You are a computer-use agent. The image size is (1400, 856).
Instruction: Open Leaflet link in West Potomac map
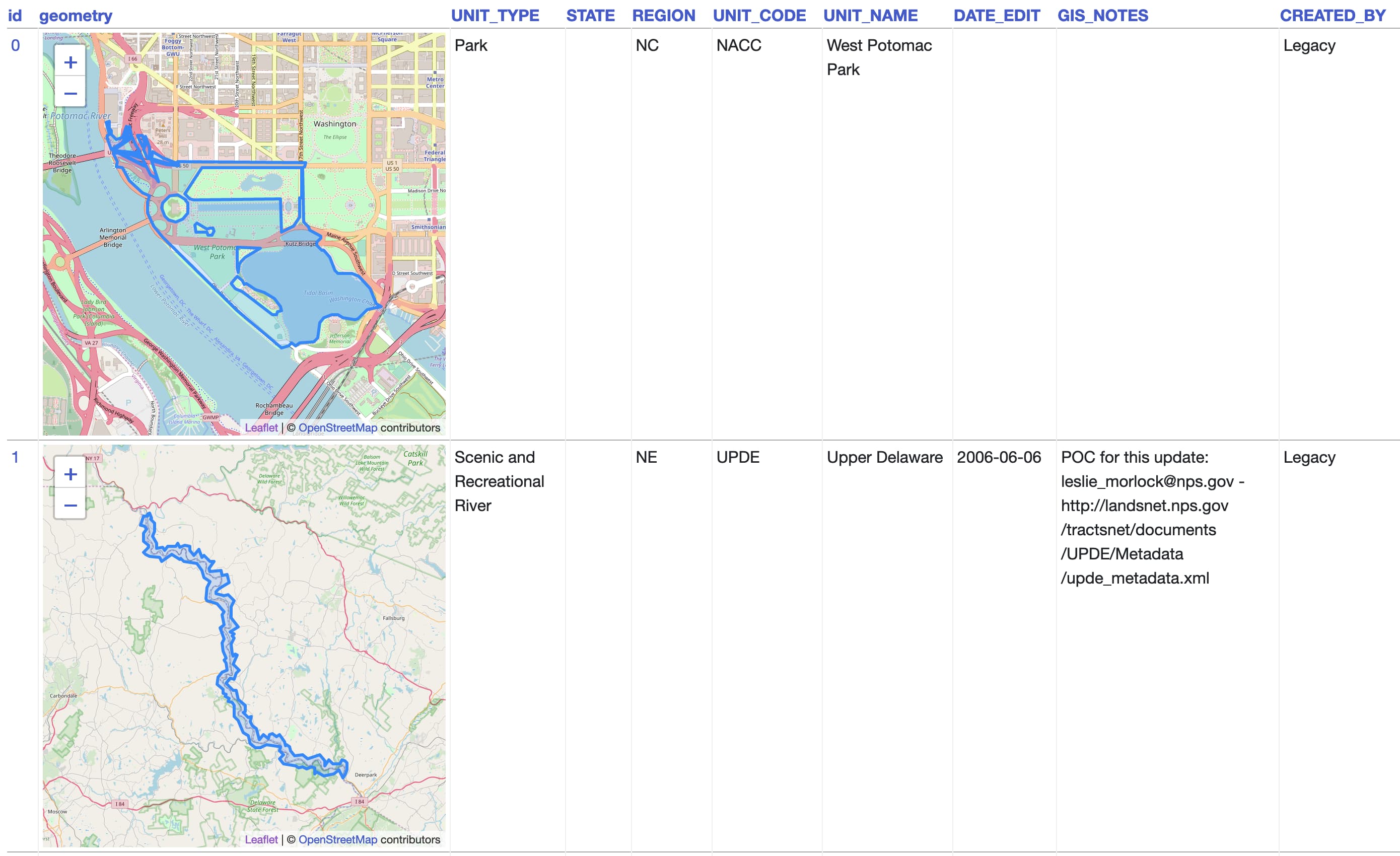tap(261, 427)
